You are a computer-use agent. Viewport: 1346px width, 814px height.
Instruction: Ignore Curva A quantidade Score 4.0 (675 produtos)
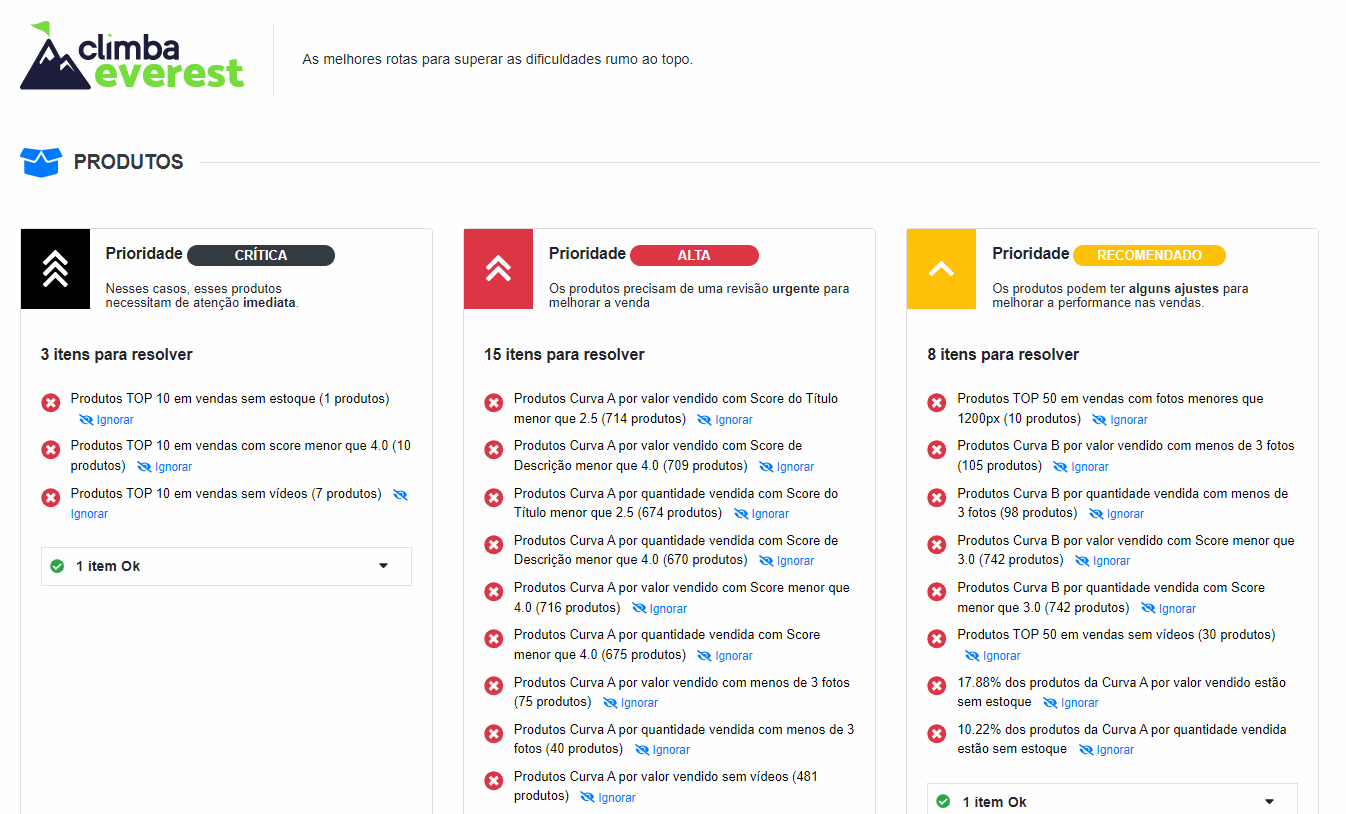coord(725,656)
